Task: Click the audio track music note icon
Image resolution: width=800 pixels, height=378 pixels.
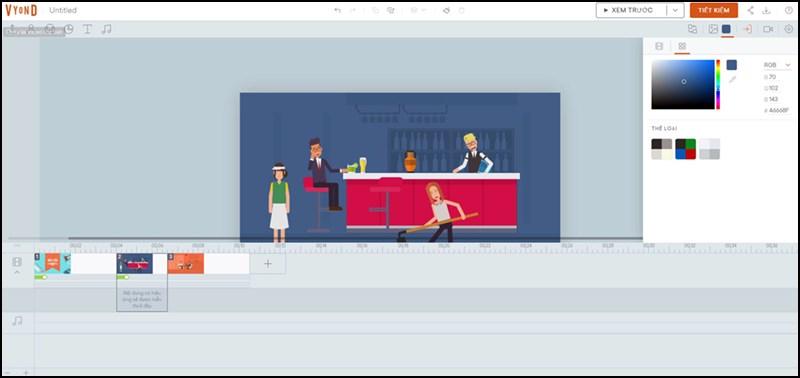Action: pos(17,321)
